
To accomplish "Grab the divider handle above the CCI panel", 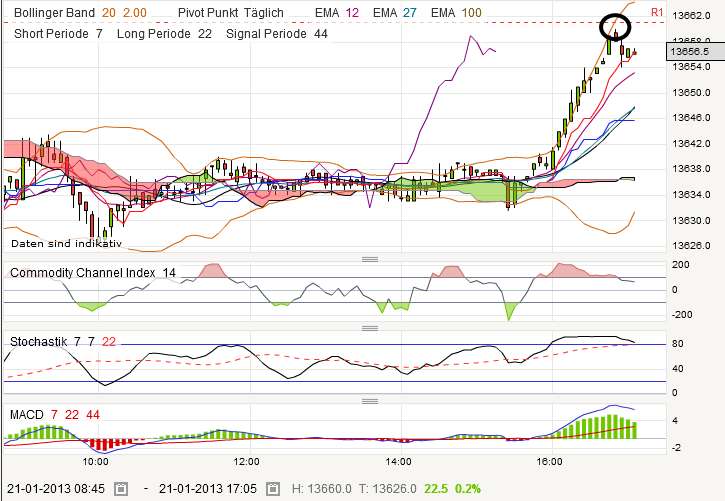I will tap(370, 259).
